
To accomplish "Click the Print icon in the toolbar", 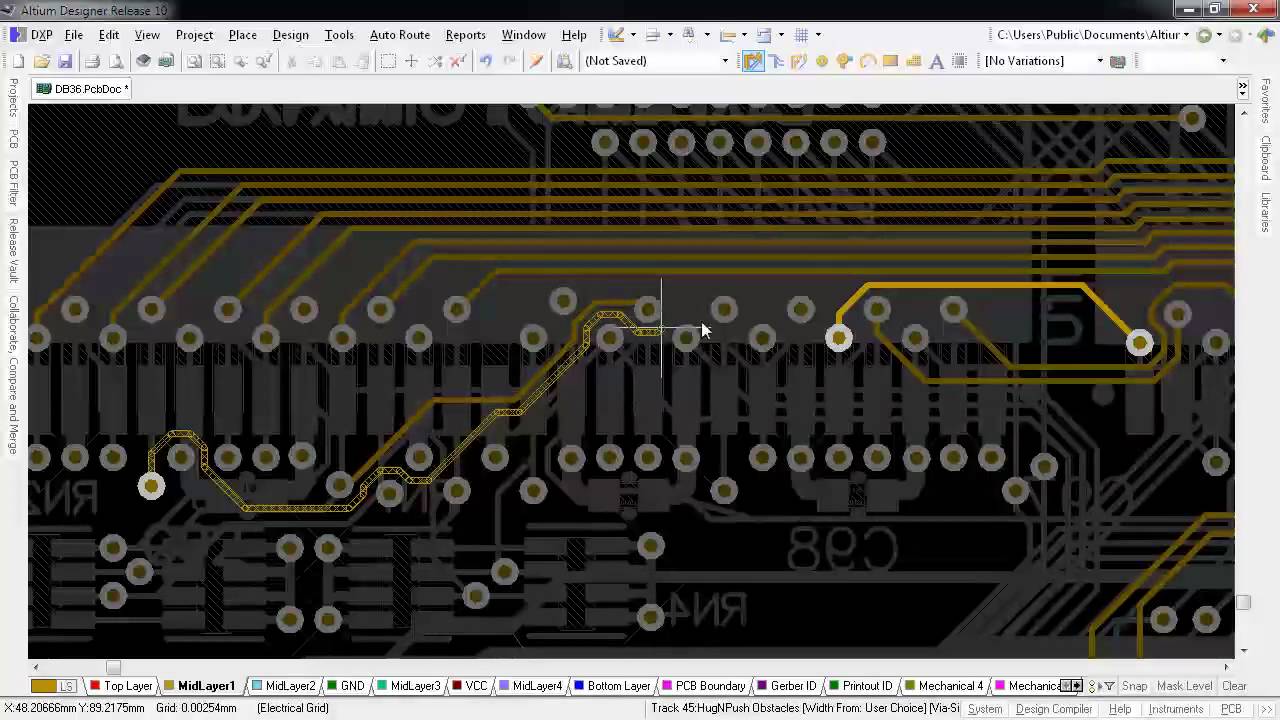I will click(x=92, y=61).
